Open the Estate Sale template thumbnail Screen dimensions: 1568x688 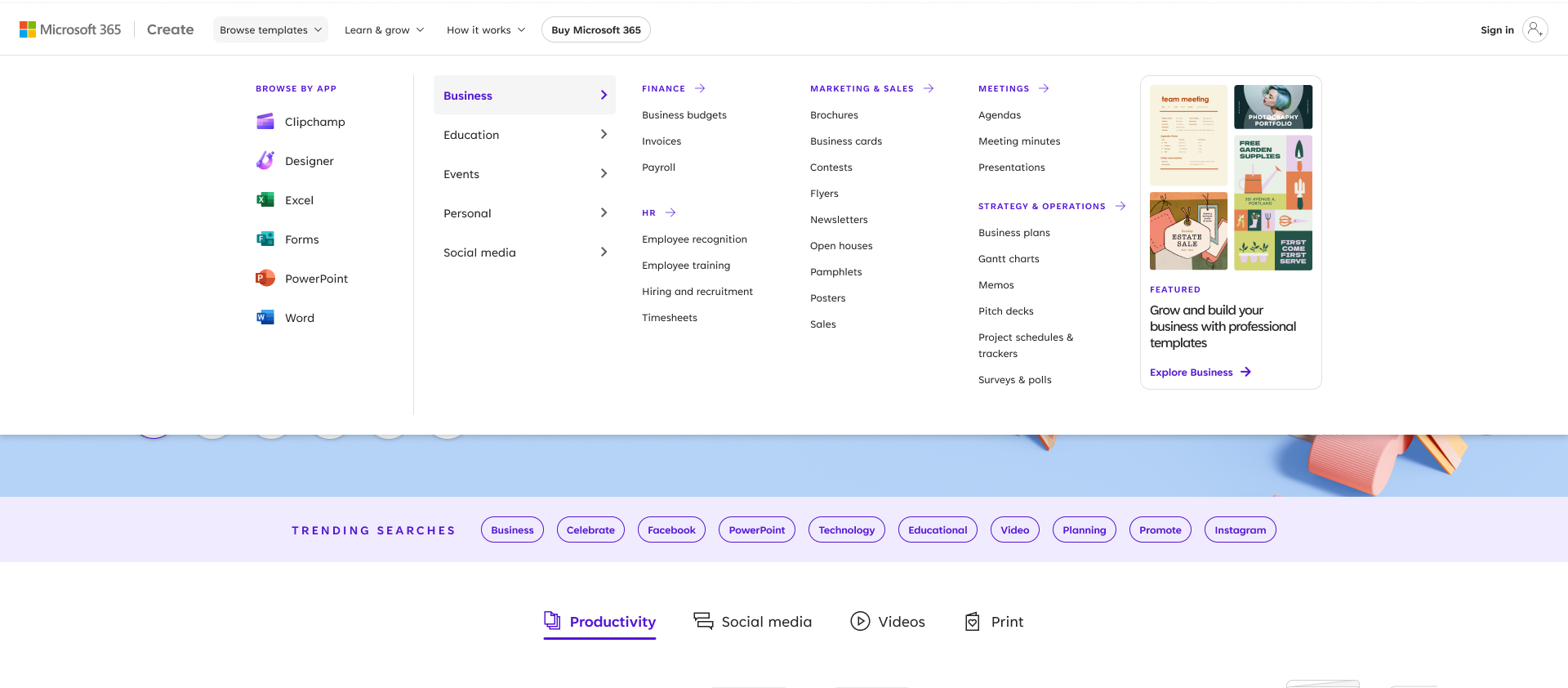1188,231
